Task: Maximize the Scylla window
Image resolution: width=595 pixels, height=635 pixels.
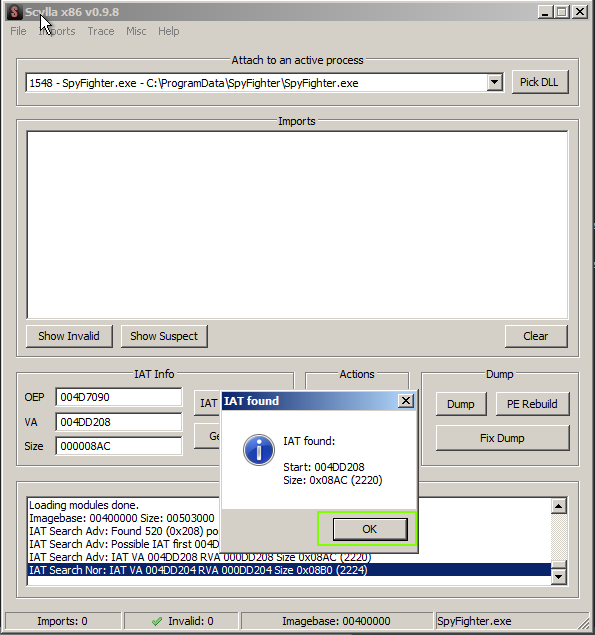Action: tap(562, 12)
